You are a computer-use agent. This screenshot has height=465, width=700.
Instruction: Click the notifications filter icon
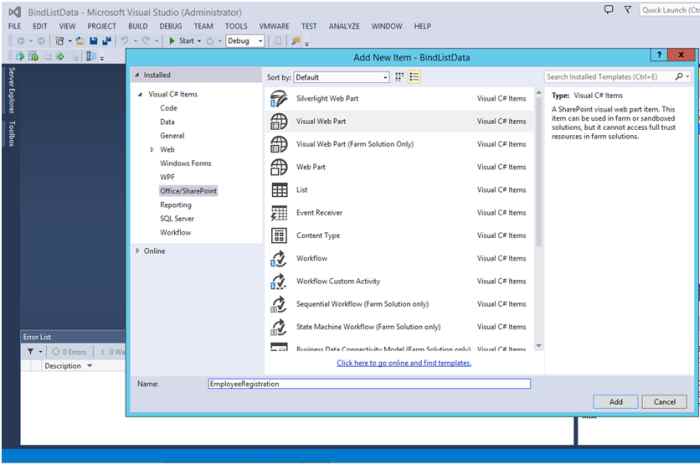pos(628,10)
